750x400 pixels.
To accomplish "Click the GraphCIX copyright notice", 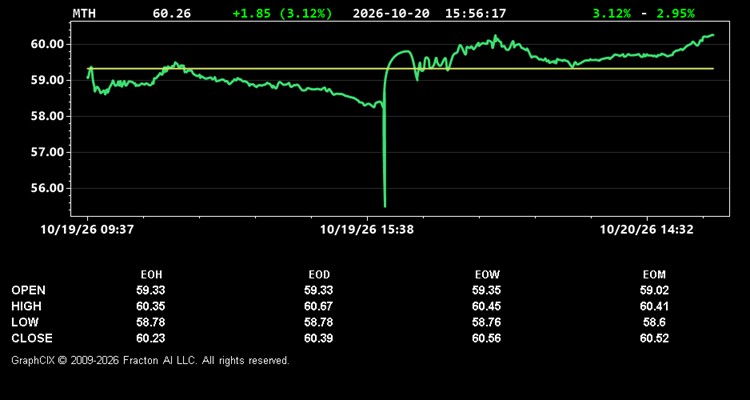I will coord(150,360).
